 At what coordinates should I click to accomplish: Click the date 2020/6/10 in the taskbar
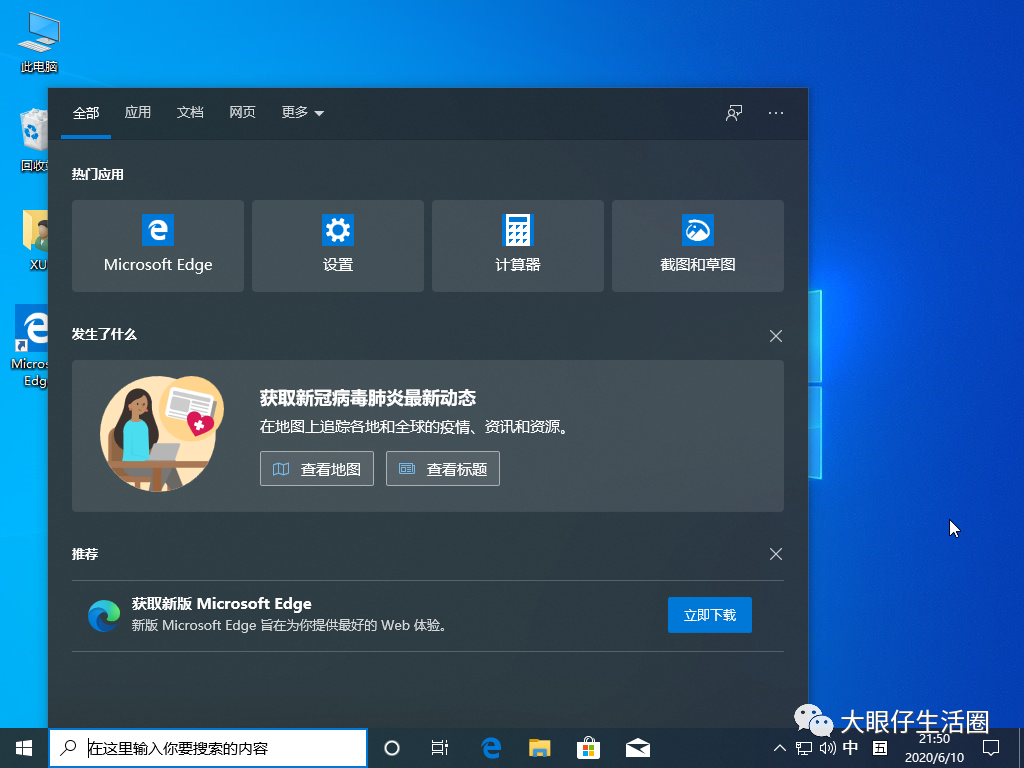click(x=934, y=758)
